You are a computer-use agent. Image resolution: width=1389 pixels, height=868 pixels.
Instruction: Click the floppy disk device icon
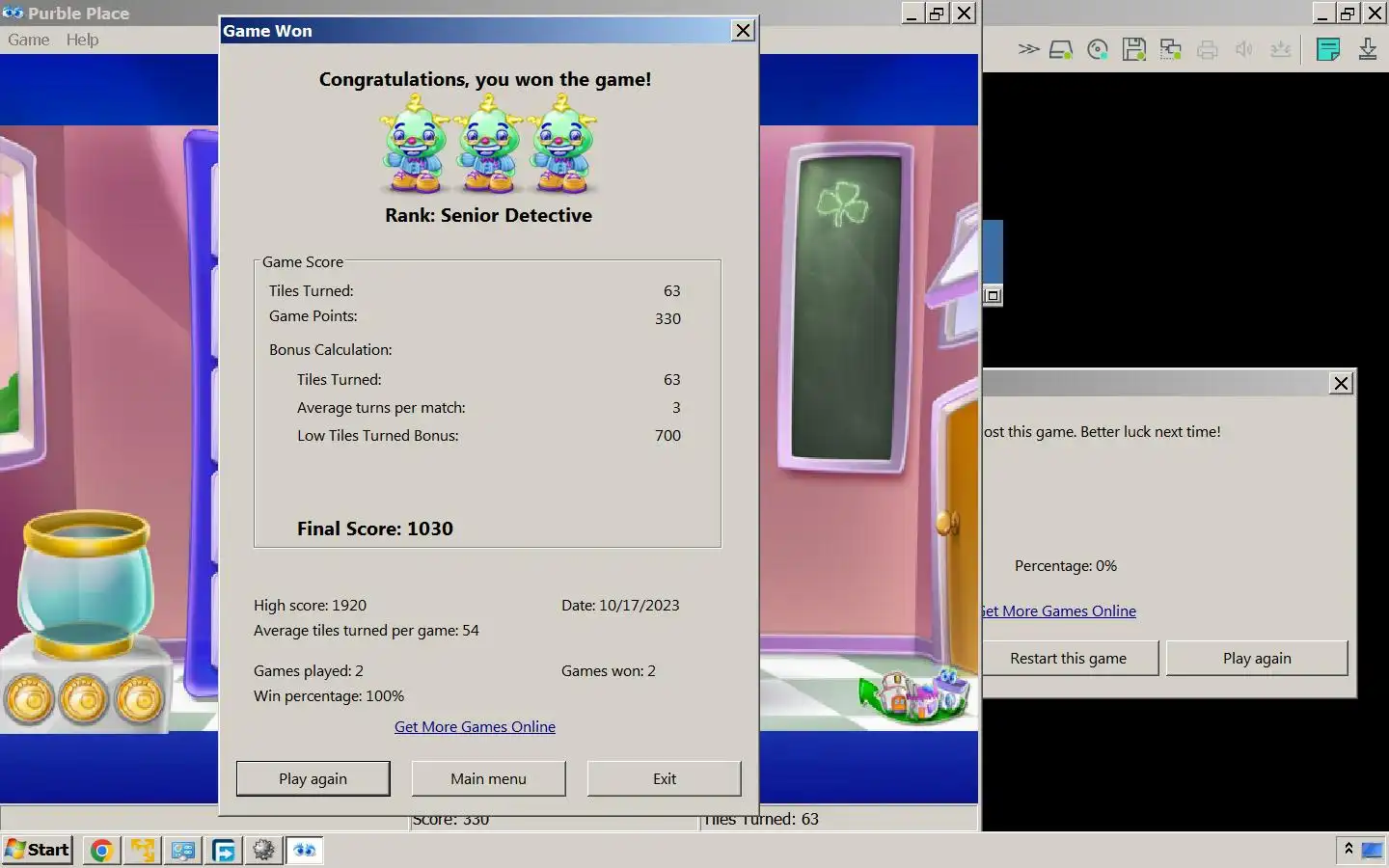coord(1134,49)
